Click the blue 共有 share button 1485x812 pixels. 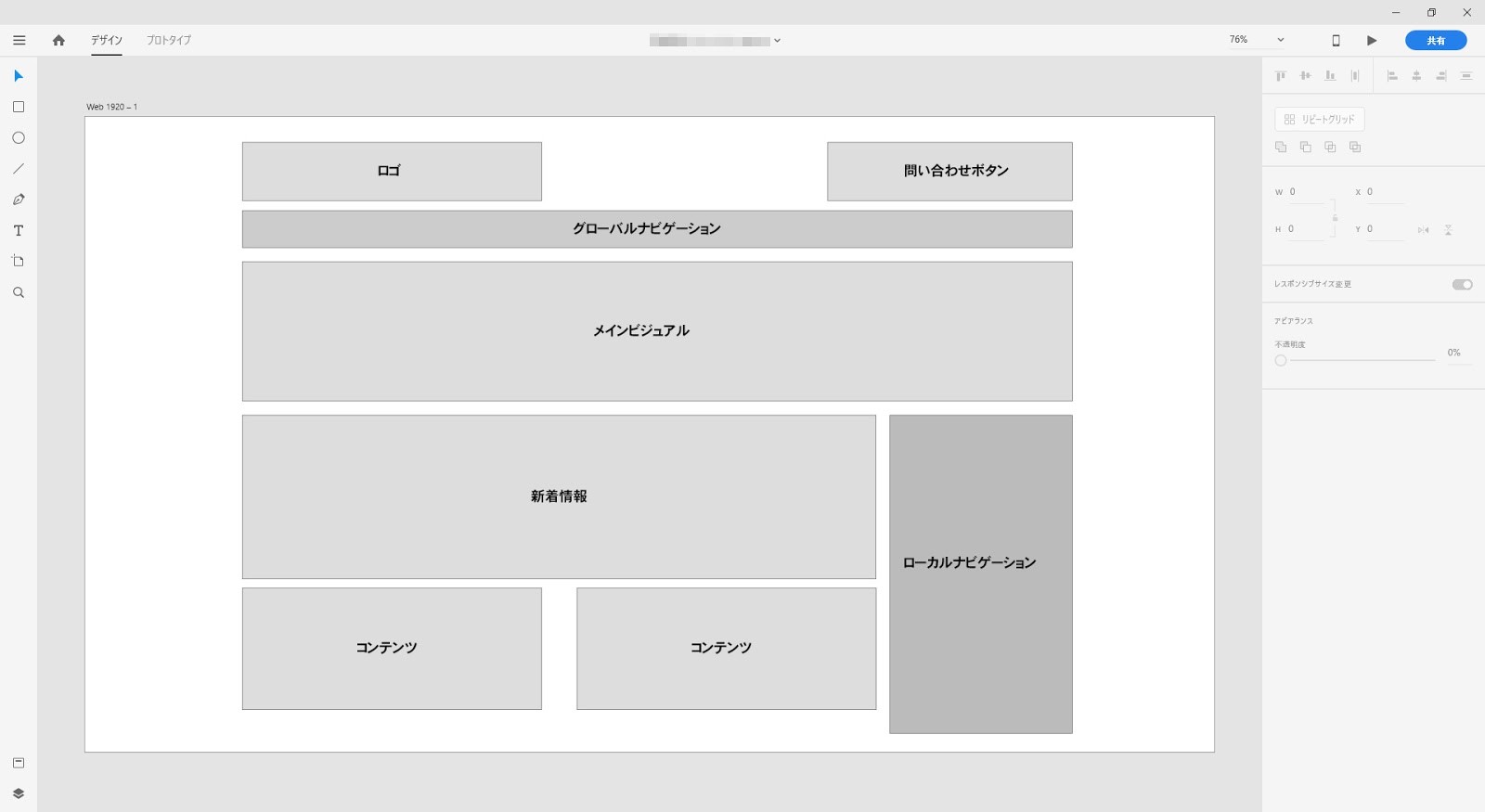tap(1436, 40)
